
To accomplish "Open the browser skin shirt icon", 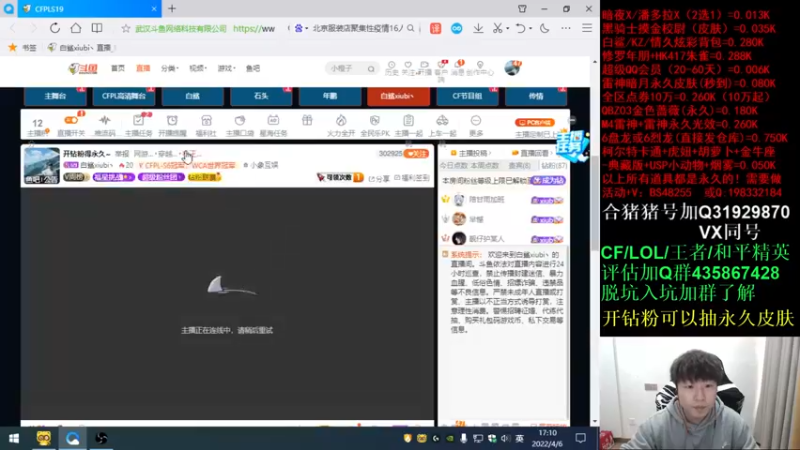I will pyautogui.click(x=522, y=9).
